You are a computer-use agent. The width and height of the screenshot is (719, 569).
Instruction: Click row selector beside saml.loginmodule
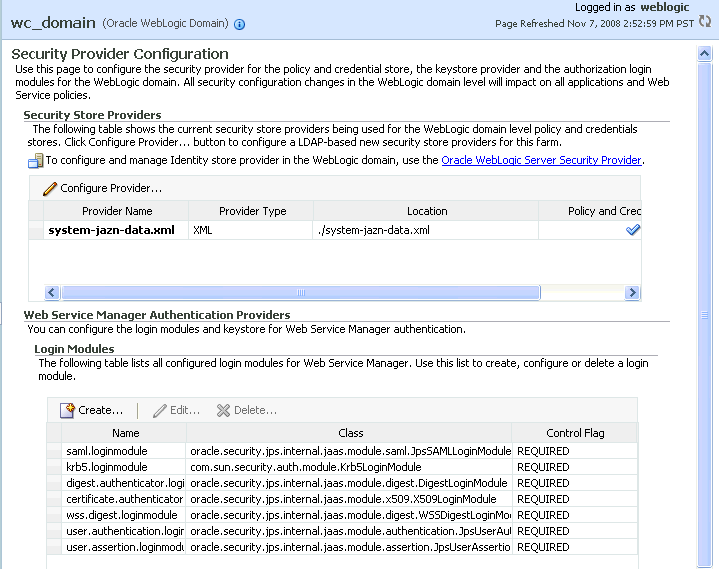(55, 451)
